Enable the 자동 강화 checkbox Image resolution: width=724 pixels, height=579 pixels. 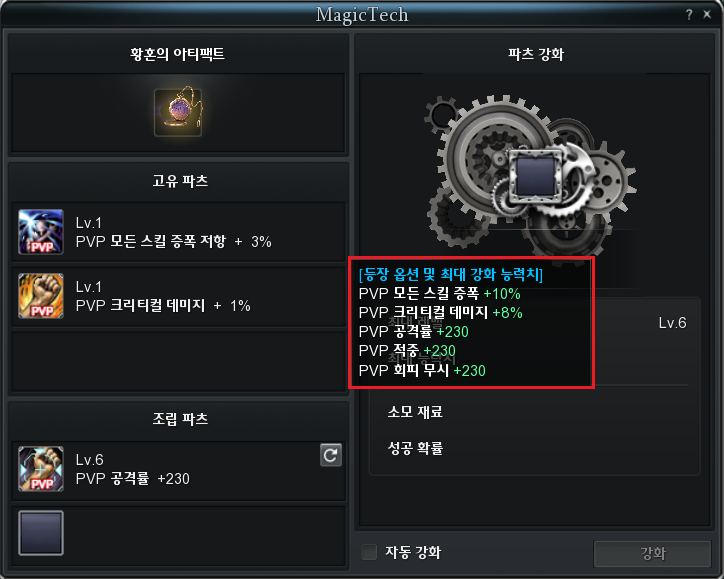pos(369,552)
